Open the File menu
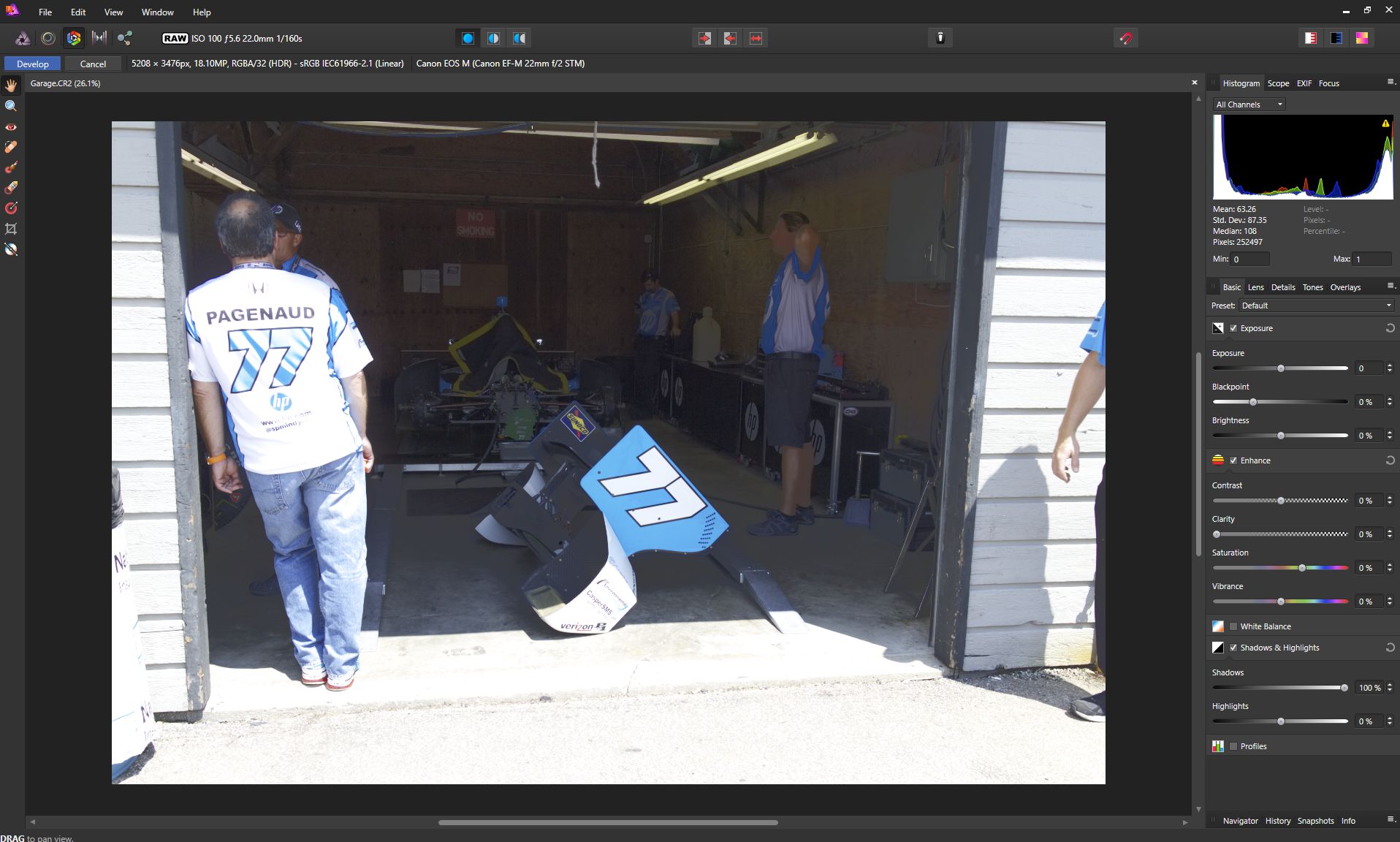This screenshot has width=1400, height=842. click(45, 12)
